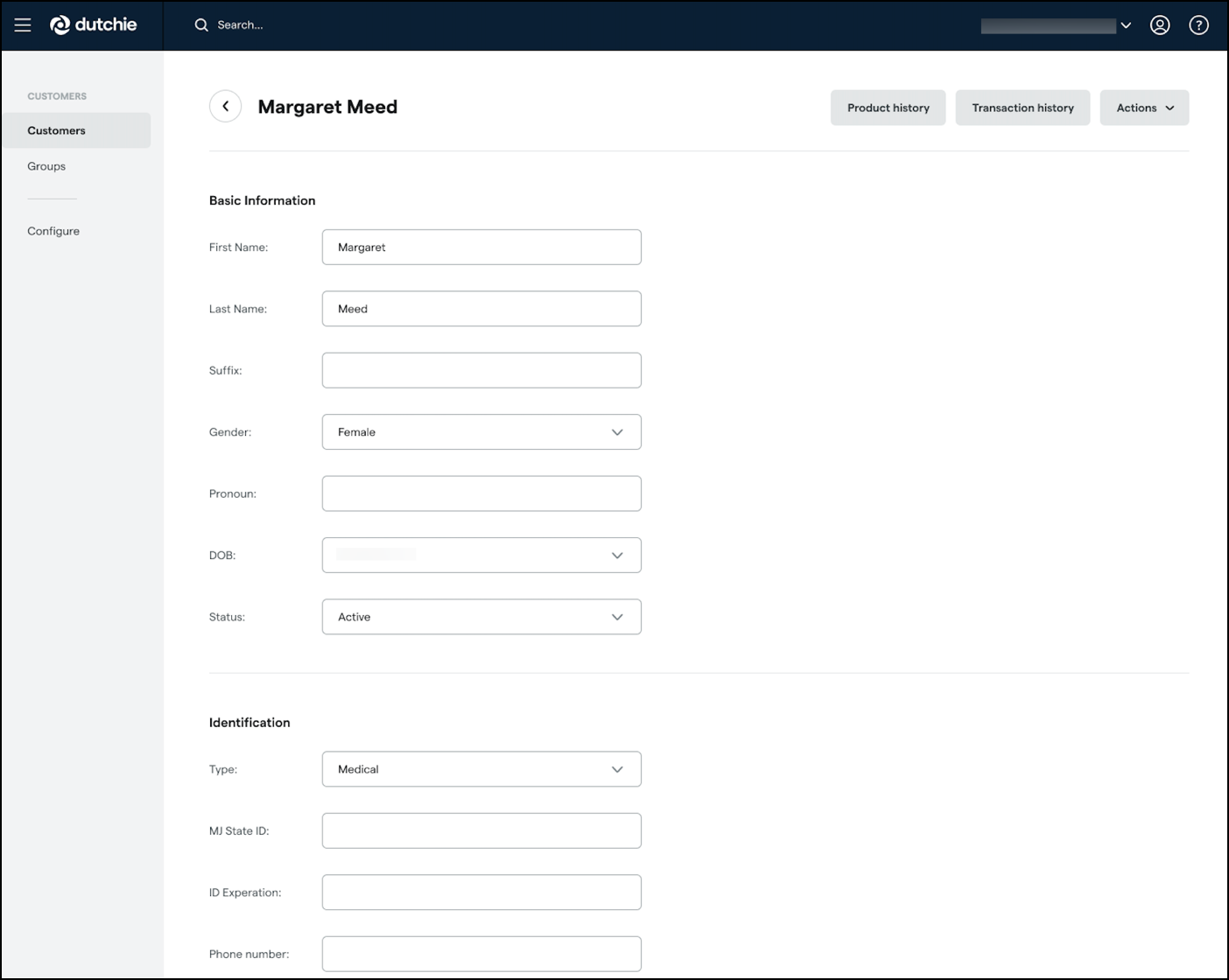1229x980 pixels.
Task: Focus the MJ State ID field
Action: point(481,831)
